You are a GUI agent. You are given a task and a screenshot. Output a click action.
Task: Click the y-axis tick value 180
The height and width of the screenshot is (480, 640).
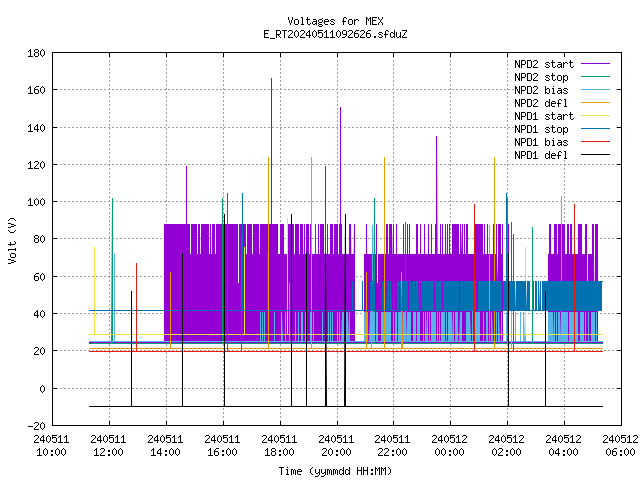tap(36, 53)
